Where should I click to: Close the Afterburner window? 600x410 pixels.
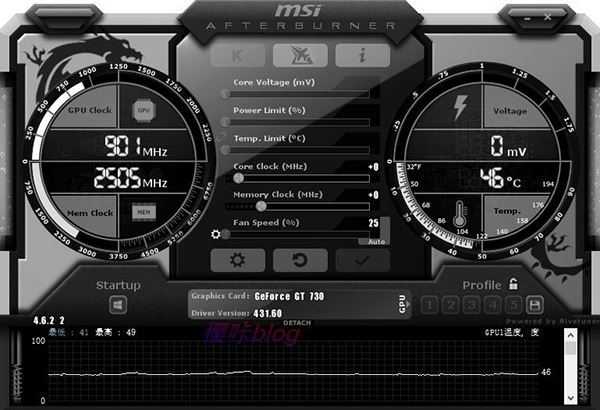pos(548,17)
